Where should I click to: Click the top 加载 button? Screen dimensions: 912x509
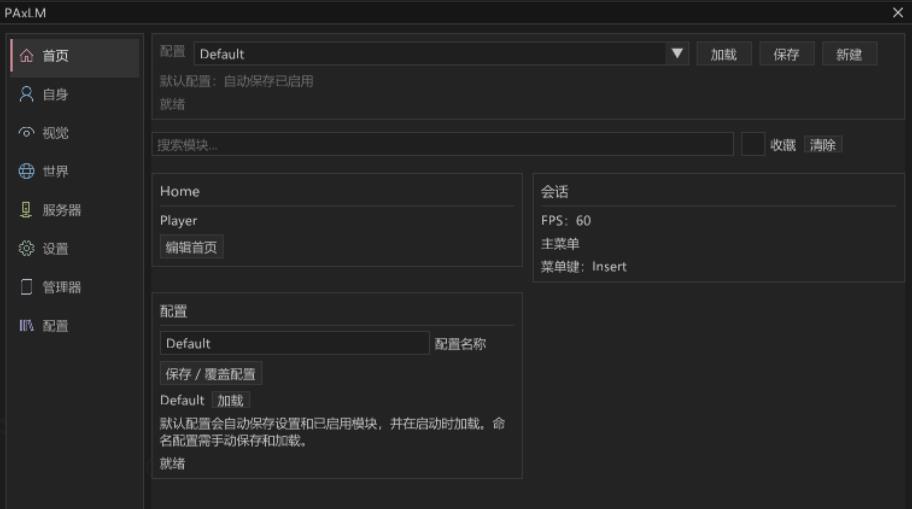724,54
